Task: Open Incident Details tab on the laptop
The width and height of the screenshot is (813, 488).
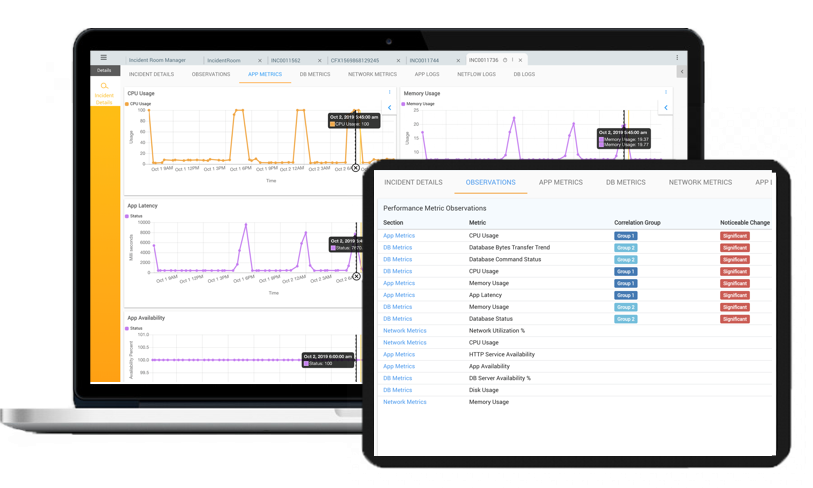Action: [151, 74]
